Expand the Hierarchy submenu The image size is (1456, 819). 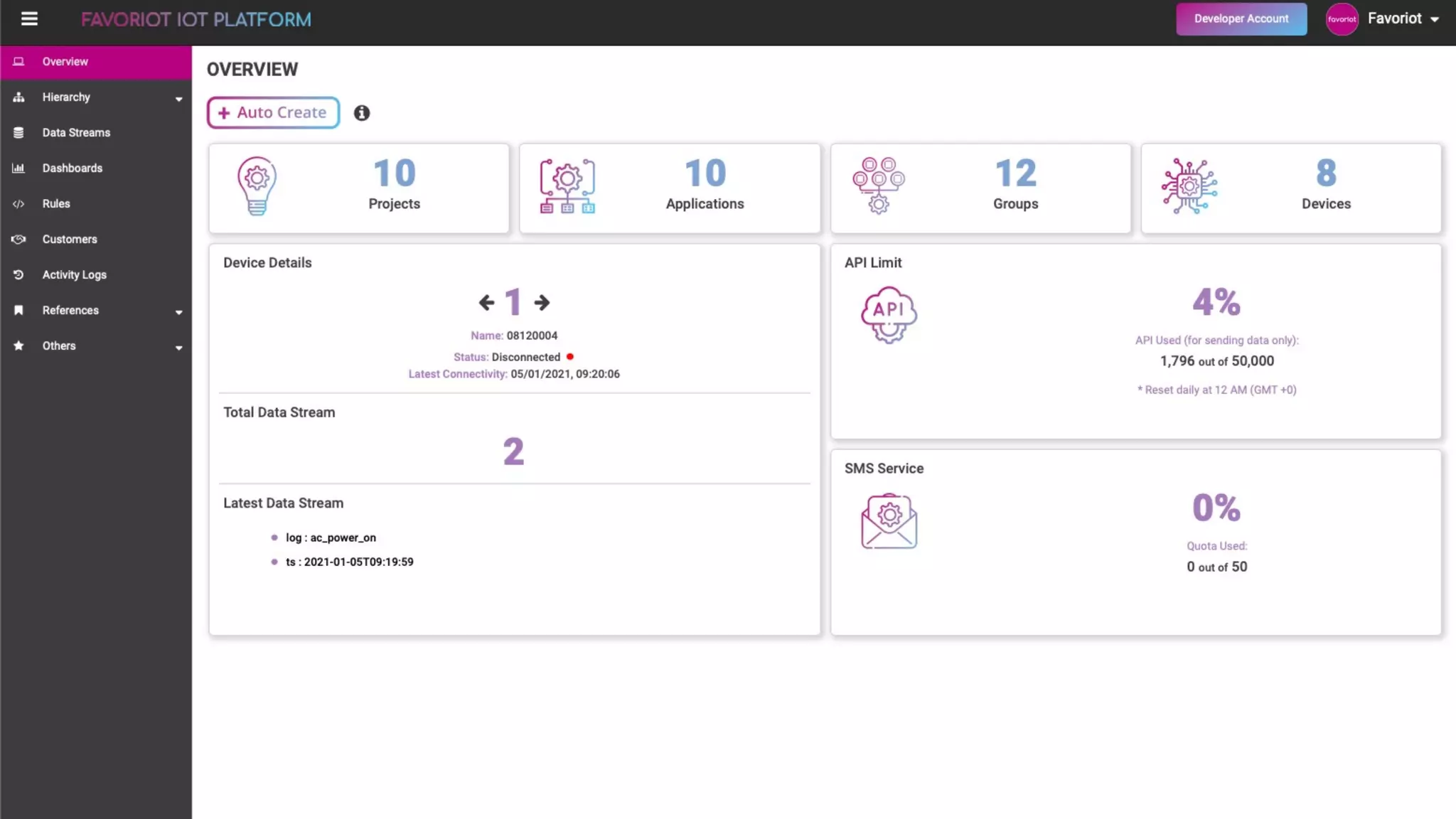[x=178, y=99]
